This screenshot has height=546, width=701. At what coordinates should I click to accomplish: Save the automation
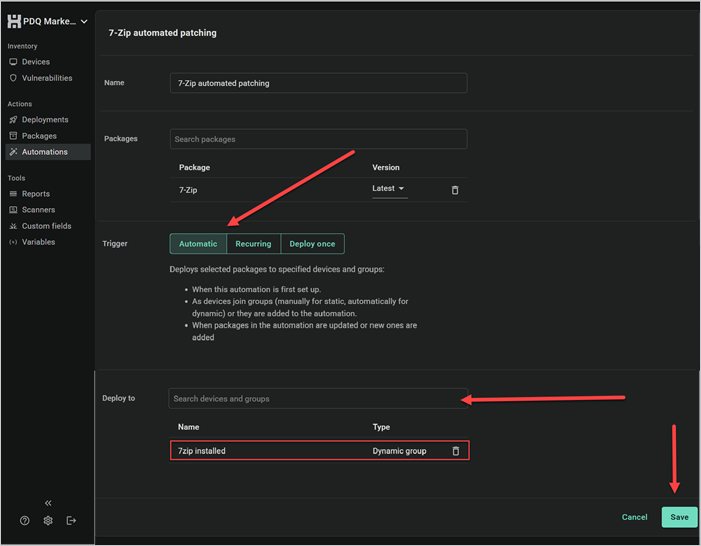tap(679, 517)
